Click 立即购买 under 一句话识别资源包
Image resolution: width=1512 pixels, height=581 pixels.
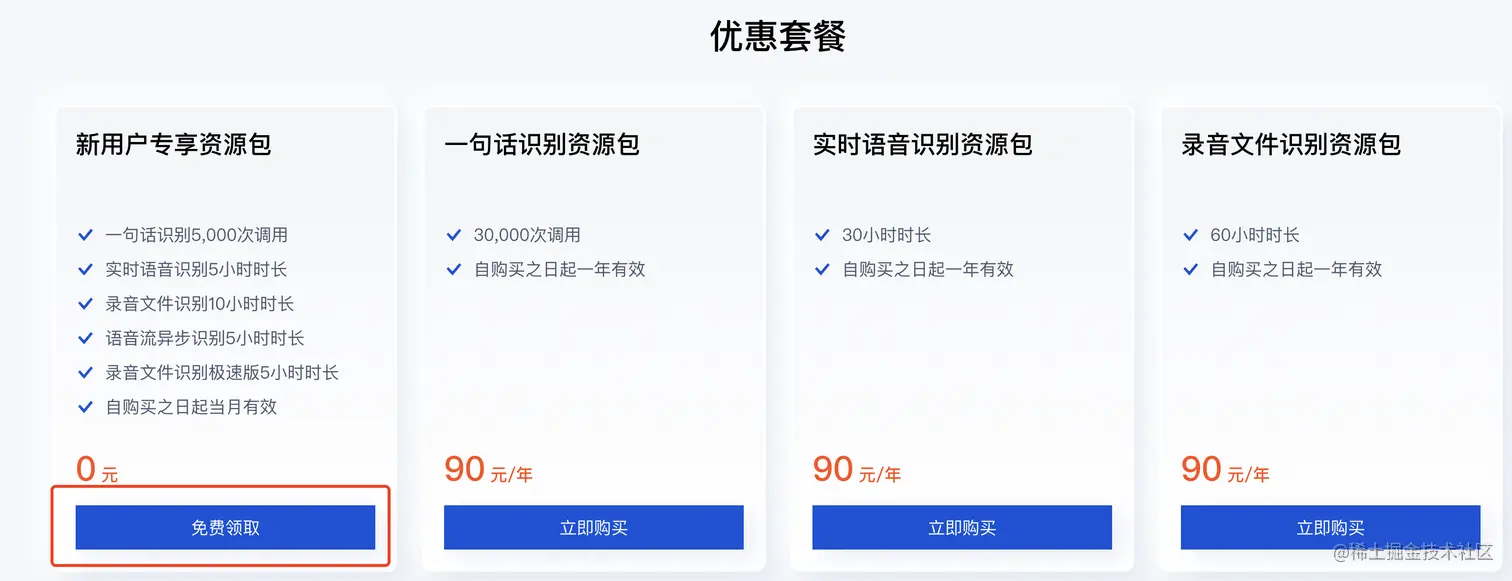[x=593, y=527]
